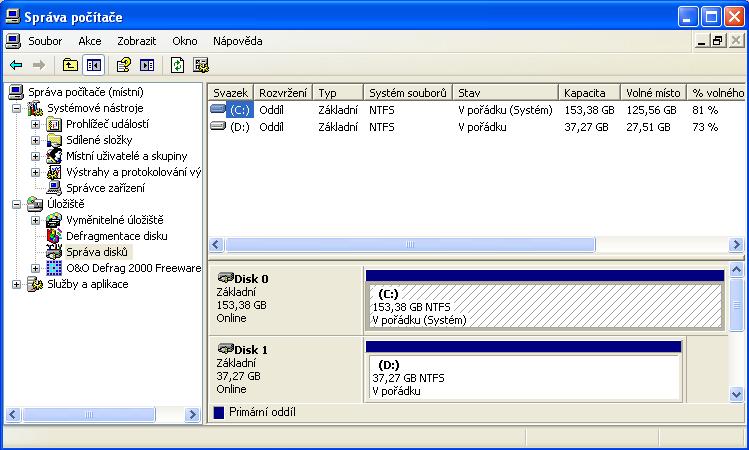Select Správa disků in the tree
Image resolution: width=749 pixels, height=450 pixels.
tap(97, 252)
